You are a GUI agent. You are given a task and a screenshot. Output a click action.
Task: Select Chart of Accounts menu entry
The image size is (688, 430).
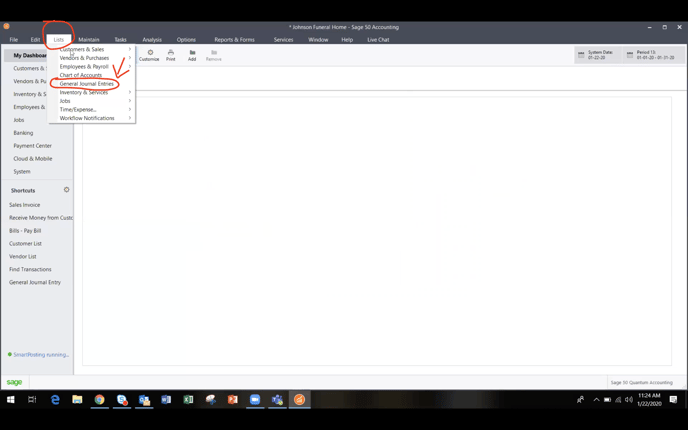point(92,75)
